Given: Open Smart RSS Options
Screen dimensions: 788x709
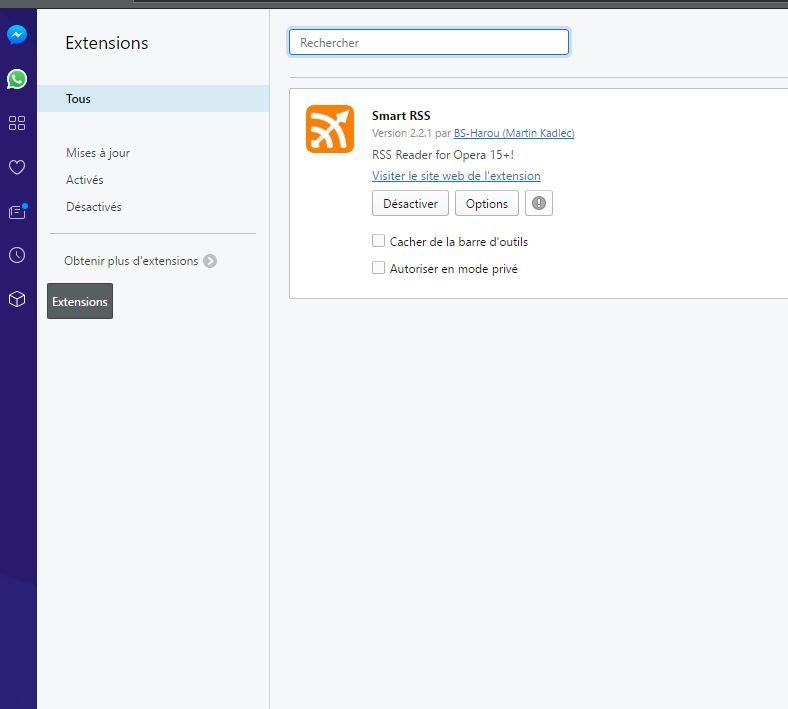Looking at the screenshot, I should [x=486, y=203].
